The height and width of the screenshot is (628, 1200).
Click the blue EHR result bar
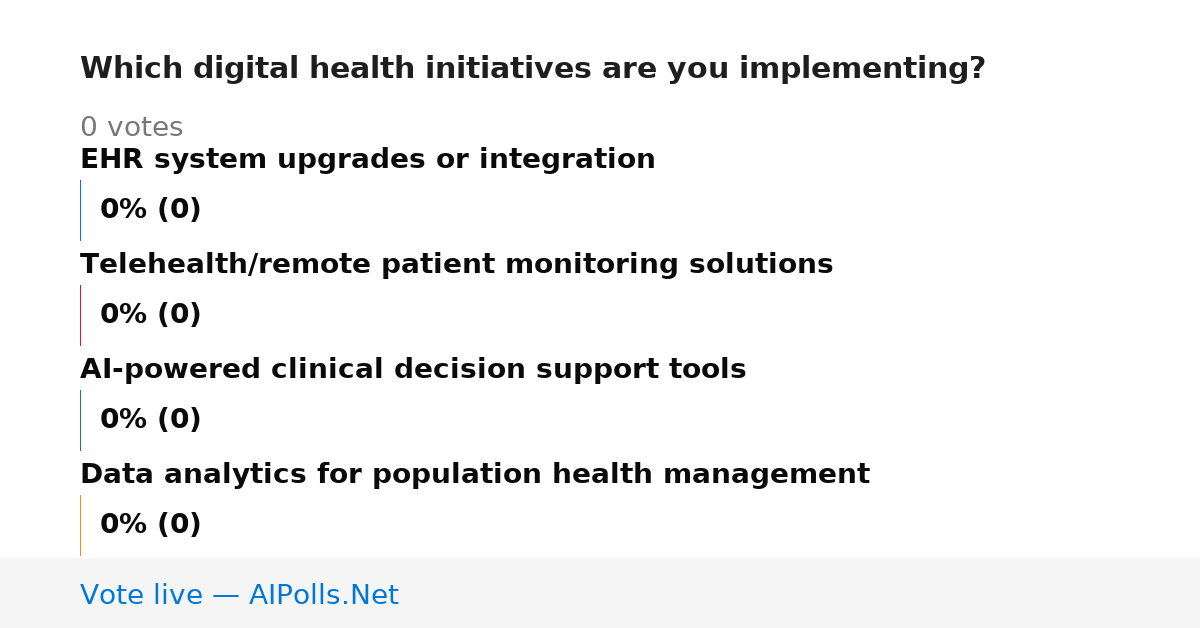pos(81,210)
